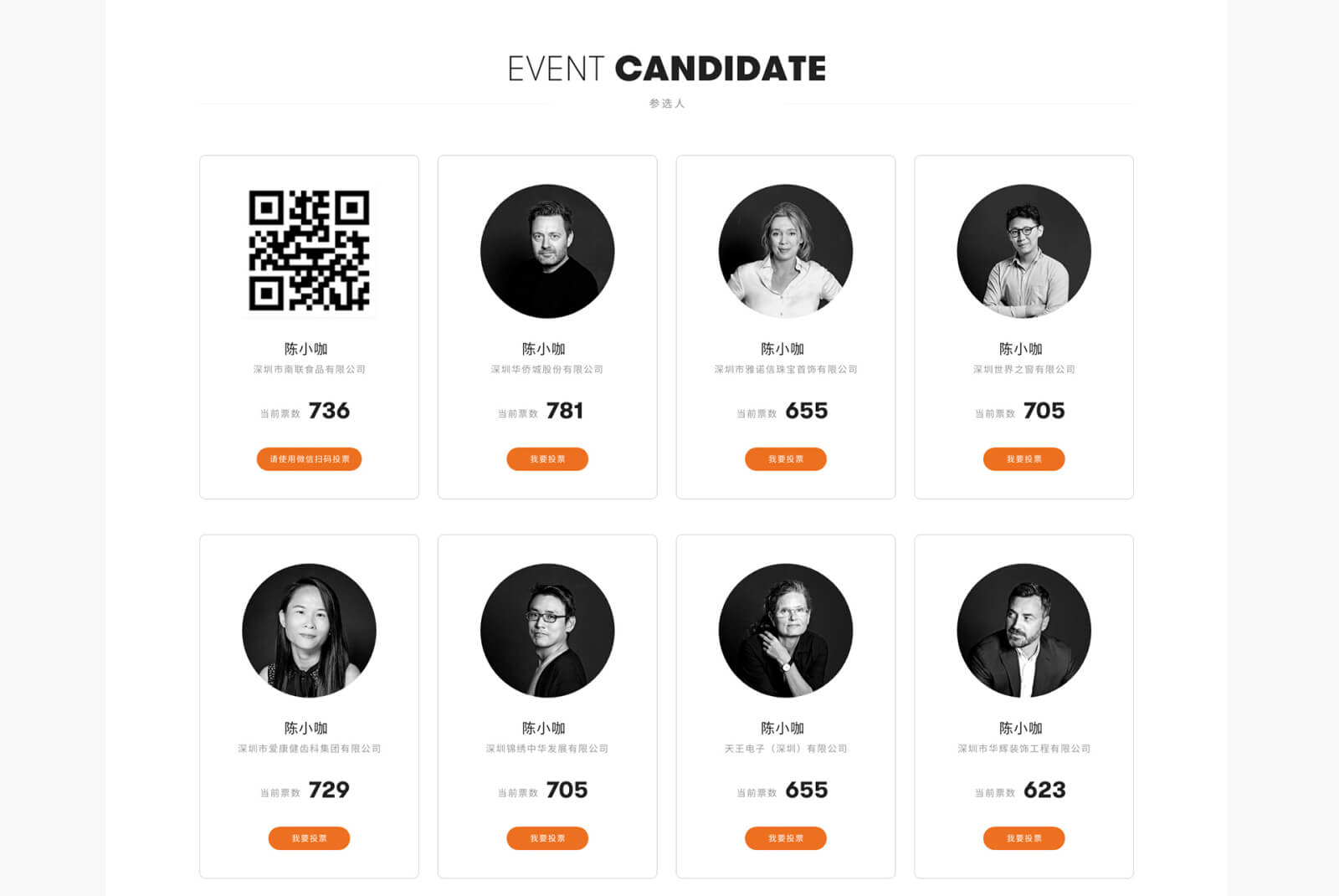Click the QR code image
The height and width of the screenshot is (896, 1339).
309,251
